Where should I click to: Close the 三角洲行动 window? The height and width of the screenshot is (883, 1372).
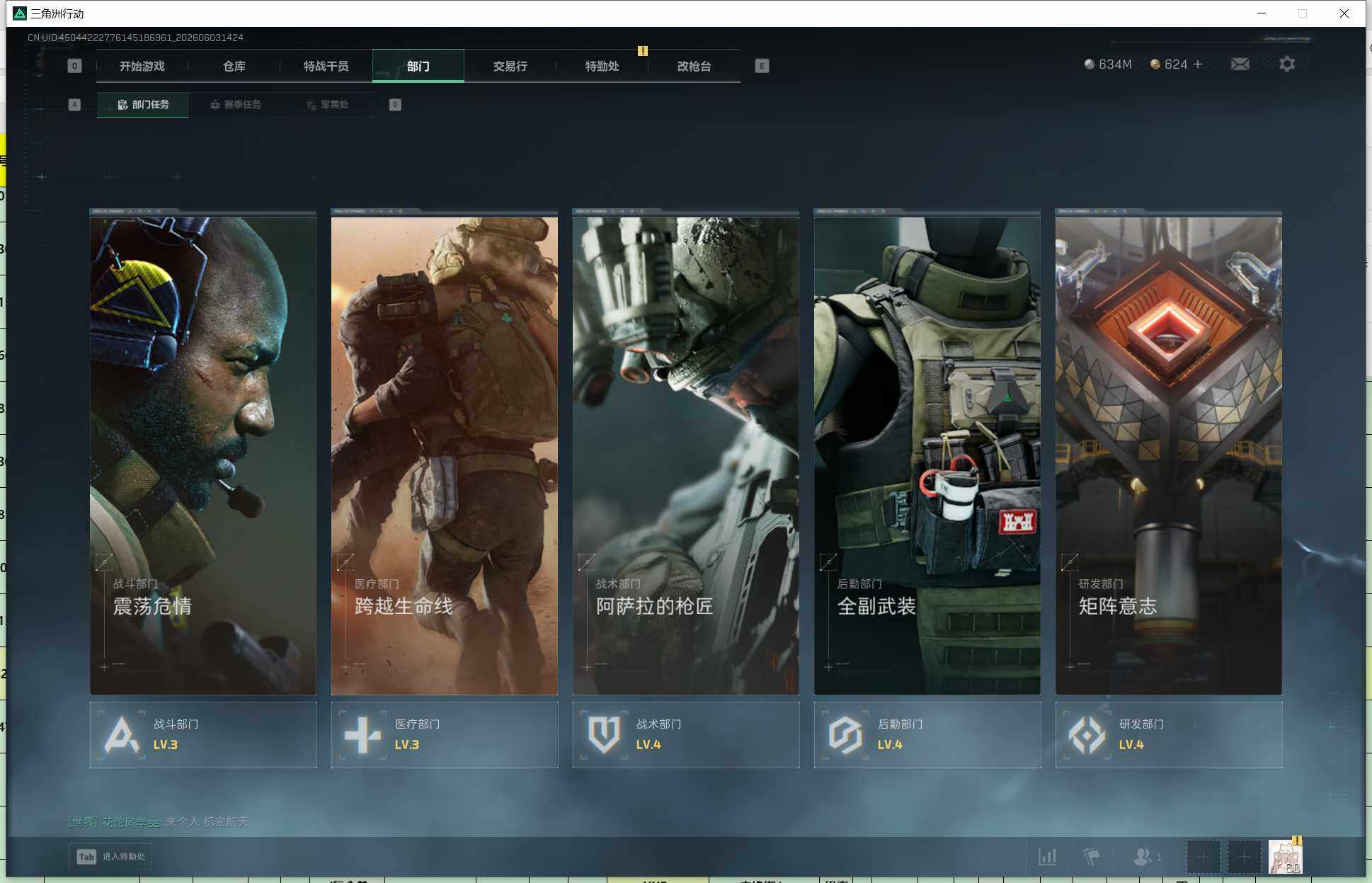tap(1344, 13)
